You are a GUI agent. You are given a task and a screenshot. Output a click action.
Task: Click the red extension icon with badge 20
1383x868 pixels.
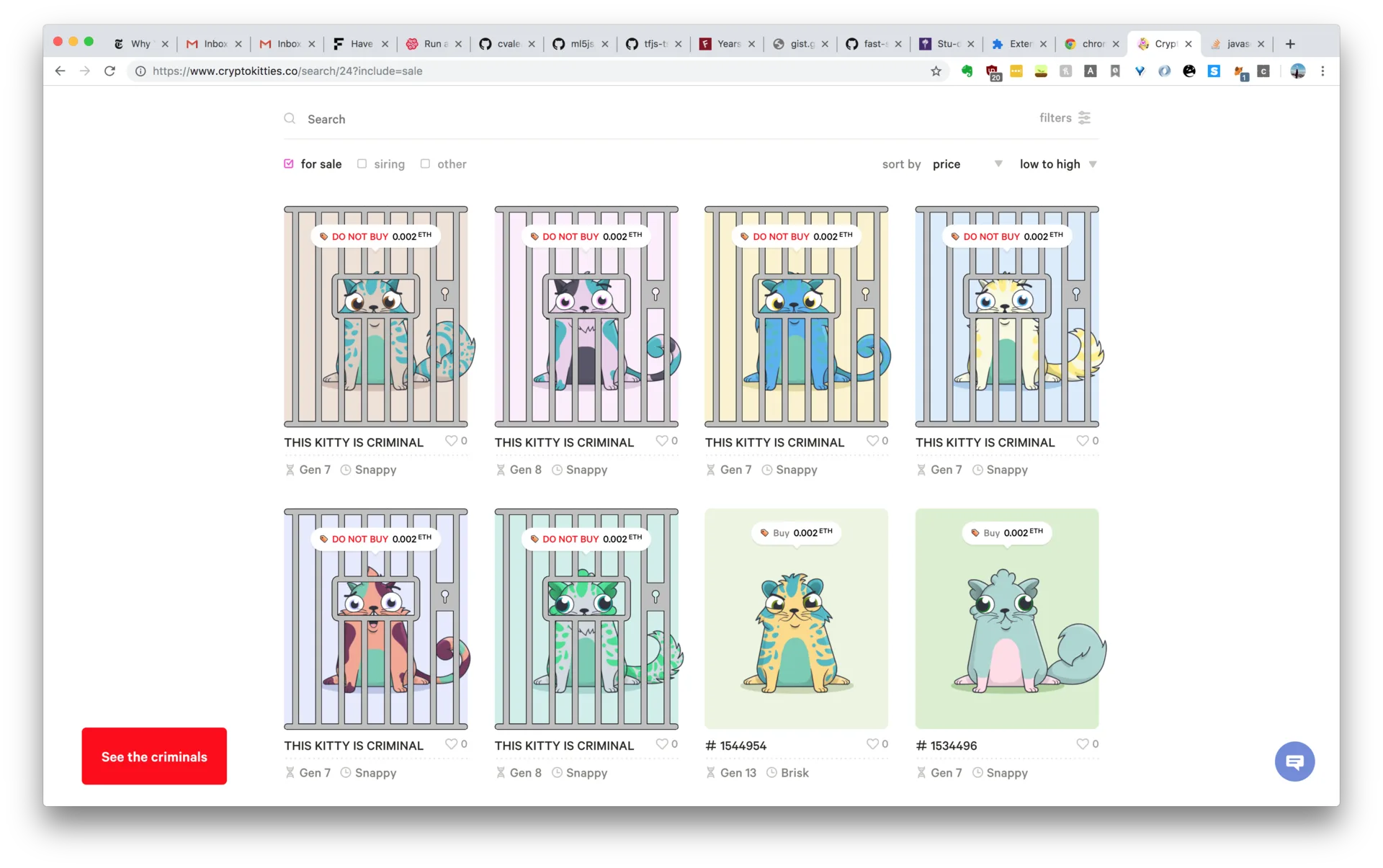pyautogui.click(x=993, y=72)
